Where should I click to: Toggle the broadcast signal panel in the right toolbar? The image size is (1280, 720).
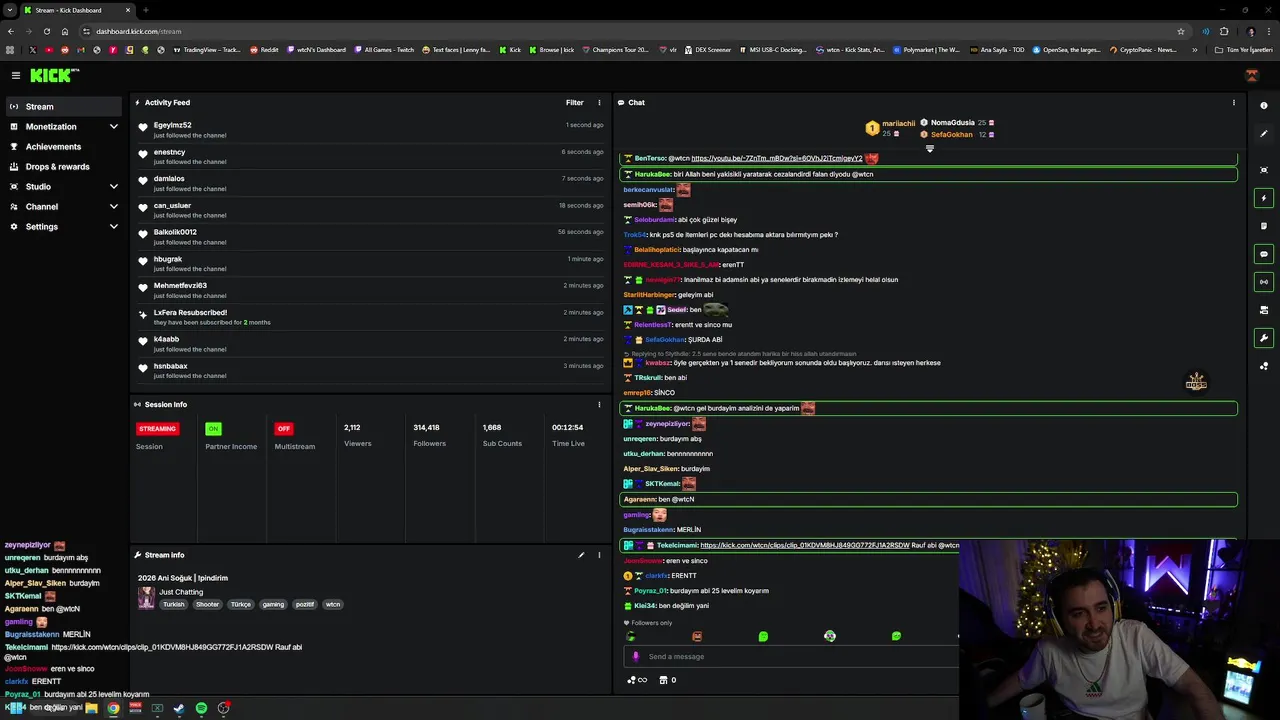click(x=1264, y=282)
